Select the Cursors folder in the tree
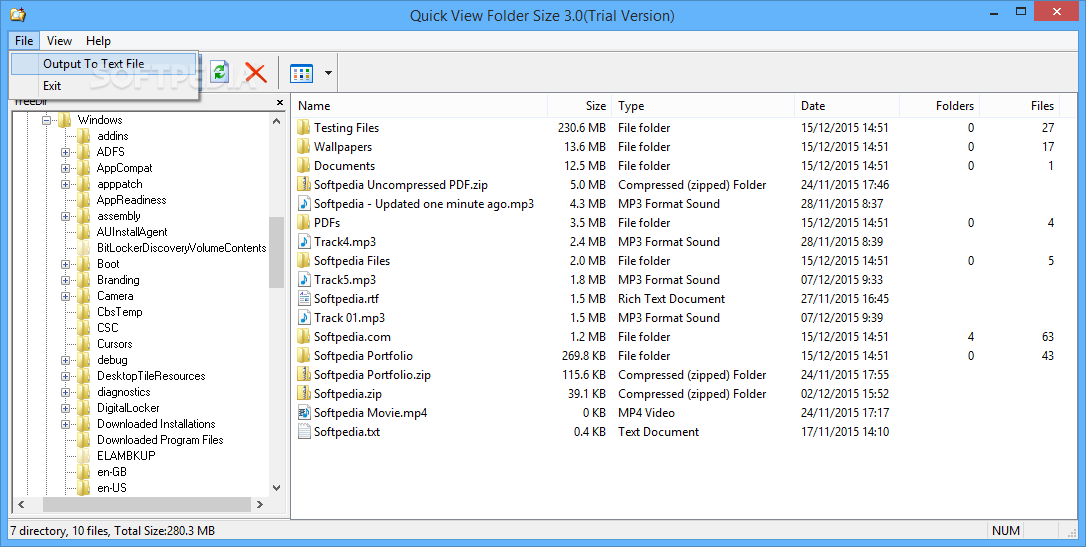The width and height of the screenshot is (1086, 547). pos(114,343)
